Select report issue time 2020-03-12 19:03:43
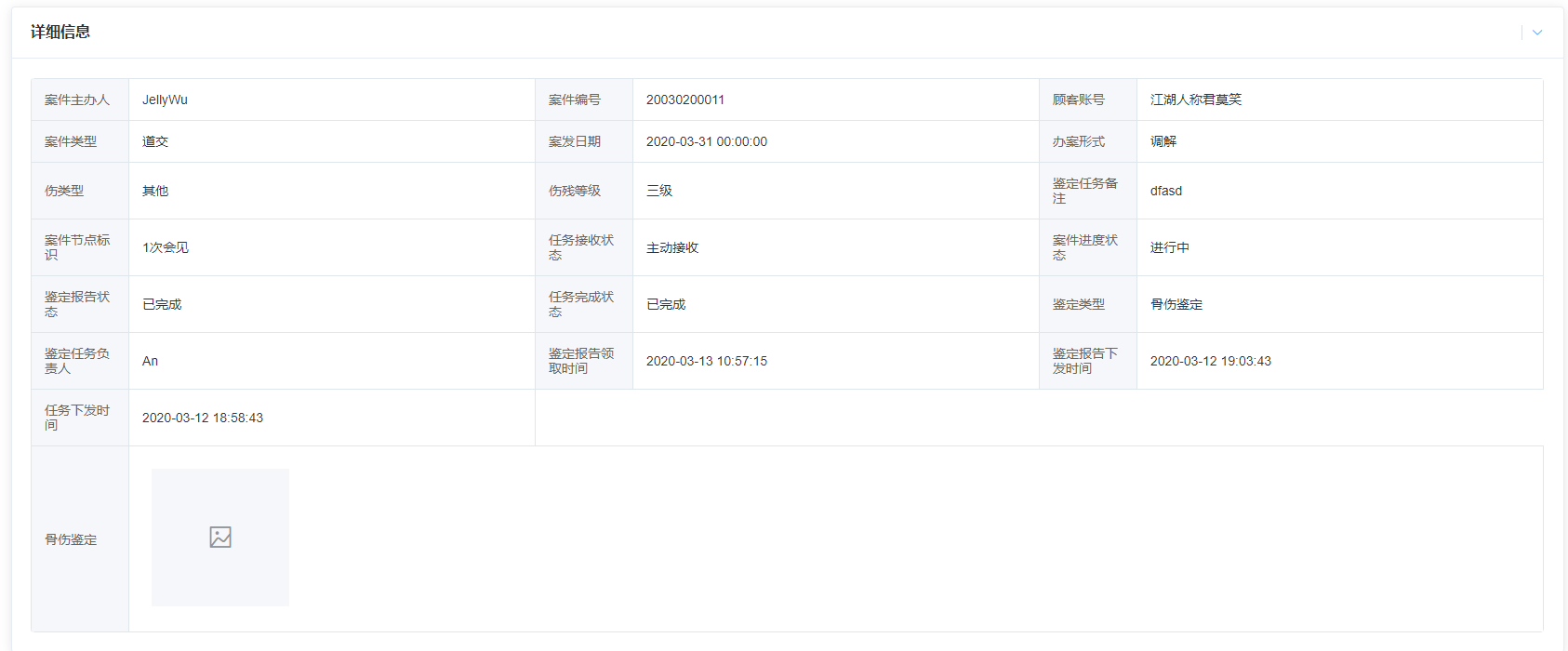Screen dimensions: 1568x651 click(1211, 361)
